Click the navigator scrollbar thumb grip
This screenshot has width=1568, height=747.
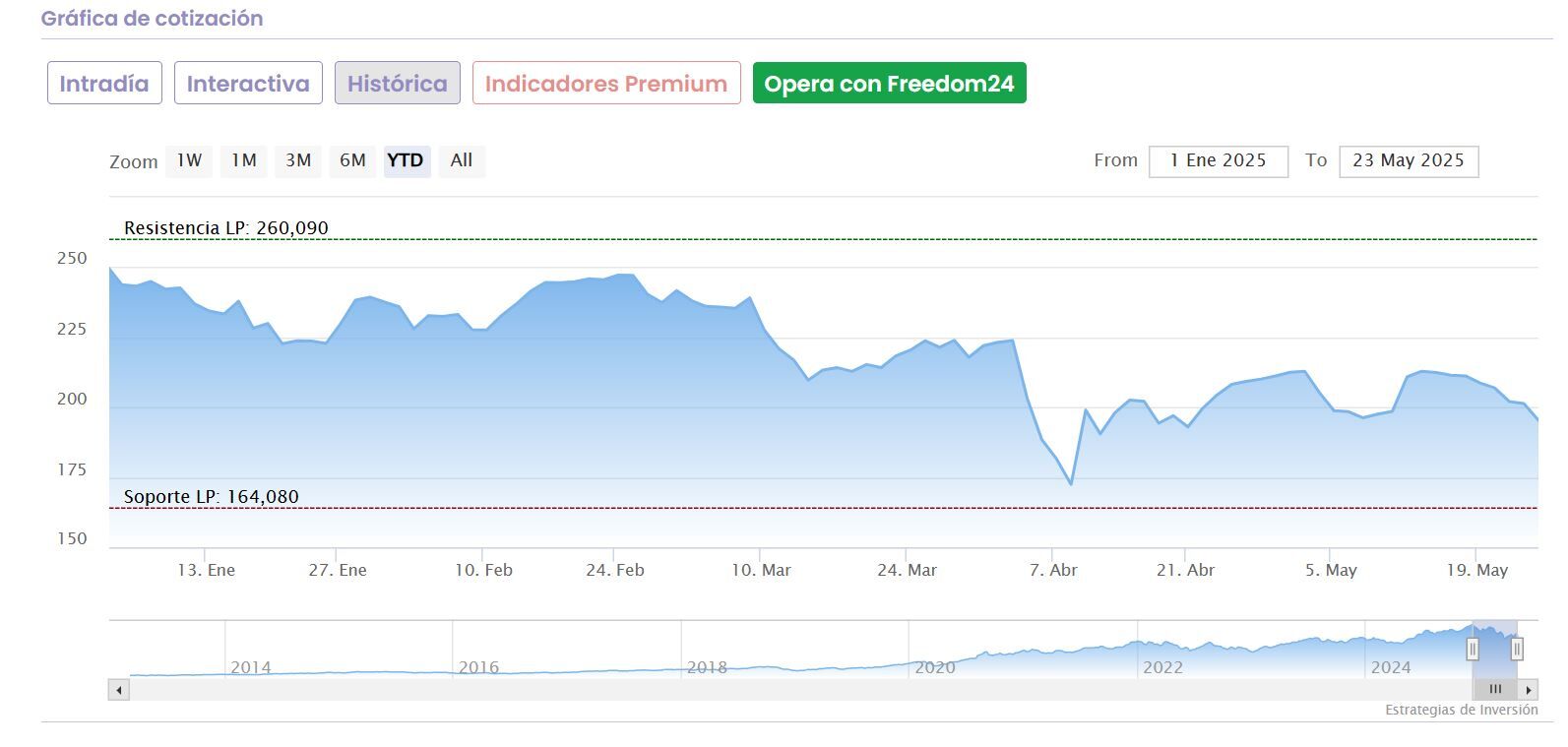pos(1494,690)
